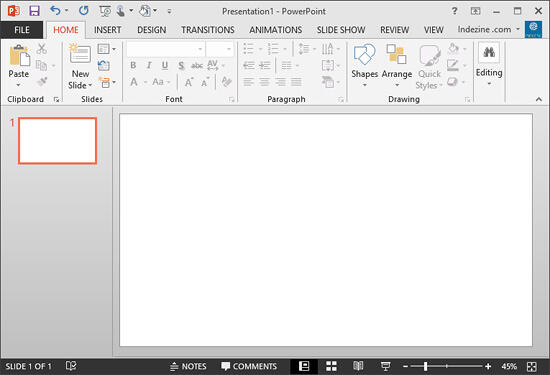Decrease the font size
This screenshot has height=375, width=550.
click(204, 82)
